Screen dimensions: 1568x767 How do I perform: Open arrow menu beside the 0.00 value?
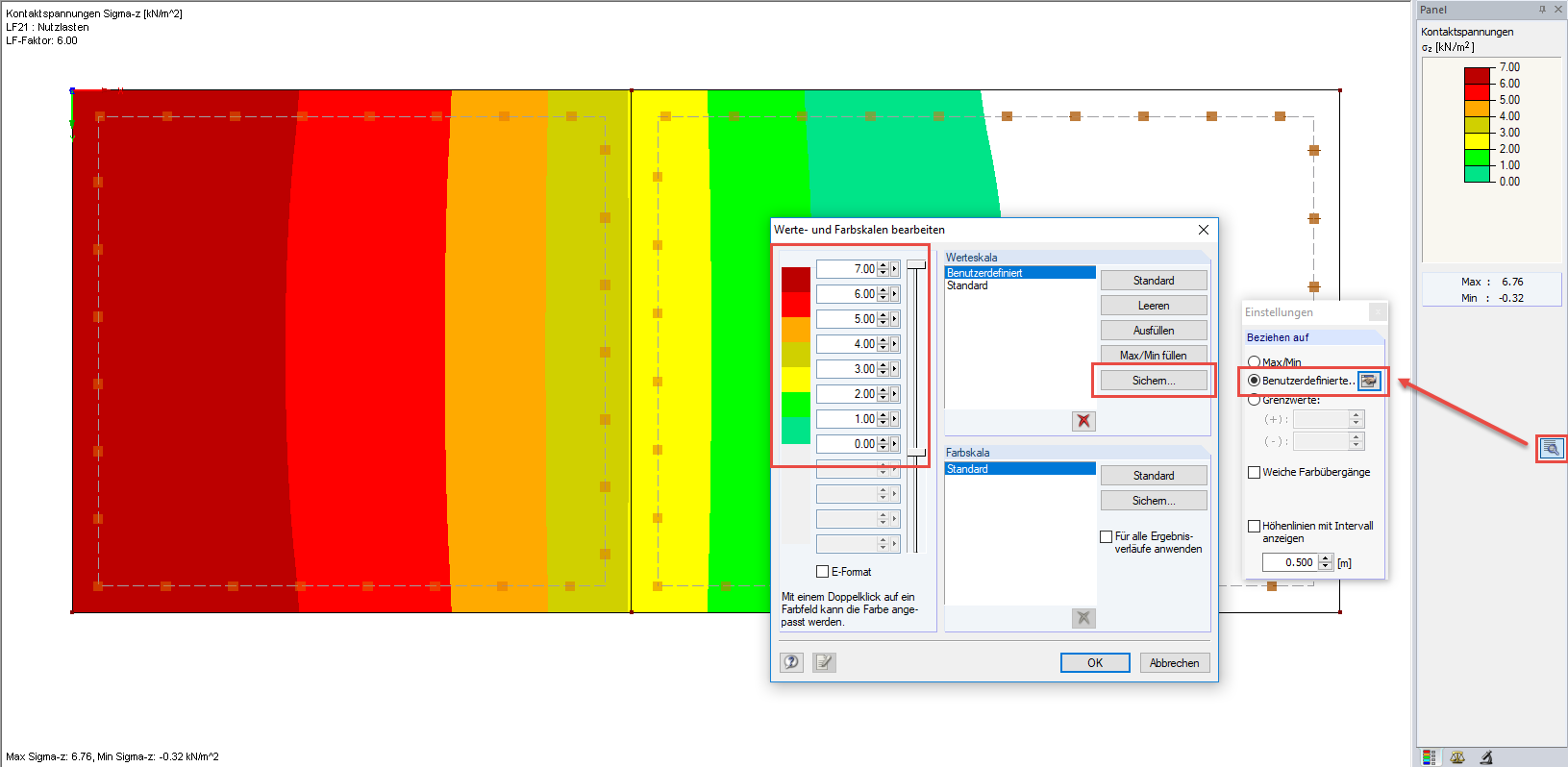click(895, 444)
